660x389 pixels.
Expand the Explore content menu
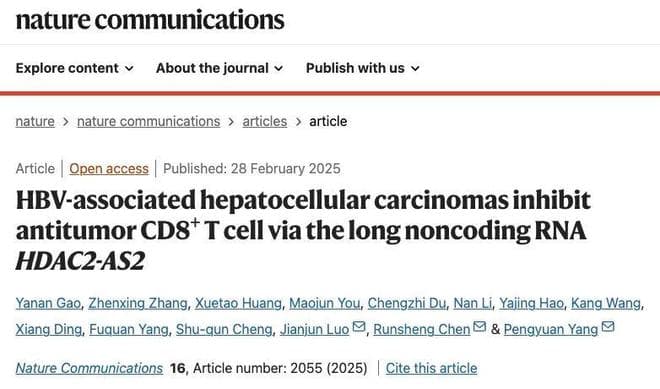[75, 68]
